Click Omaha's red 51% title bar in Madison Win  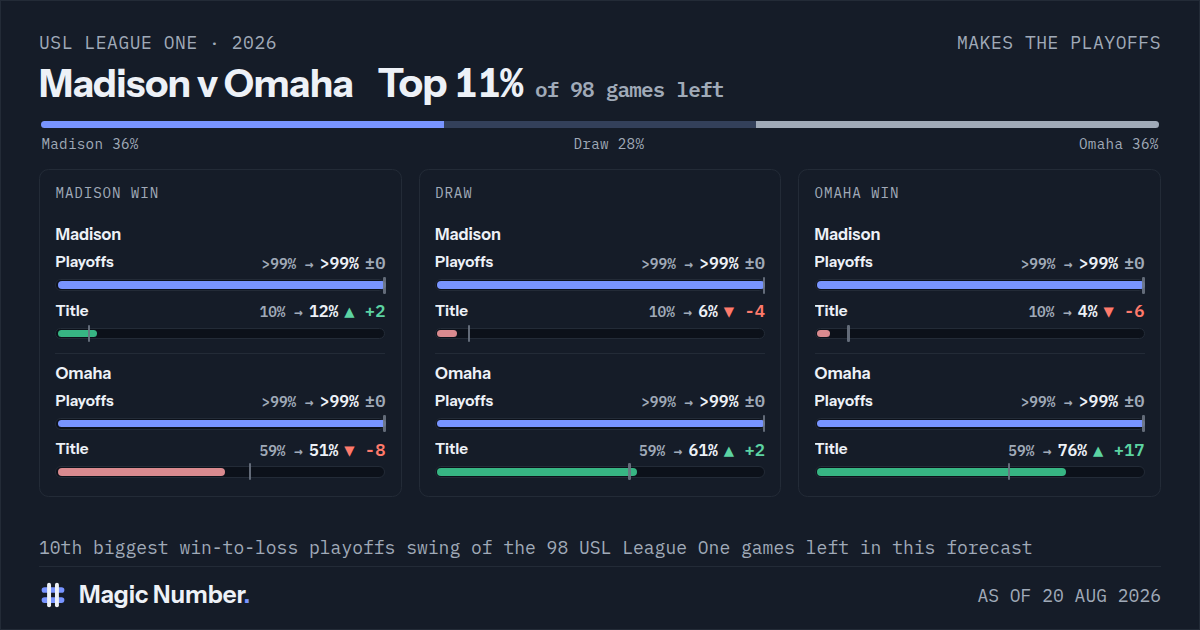tap(141, 472)
